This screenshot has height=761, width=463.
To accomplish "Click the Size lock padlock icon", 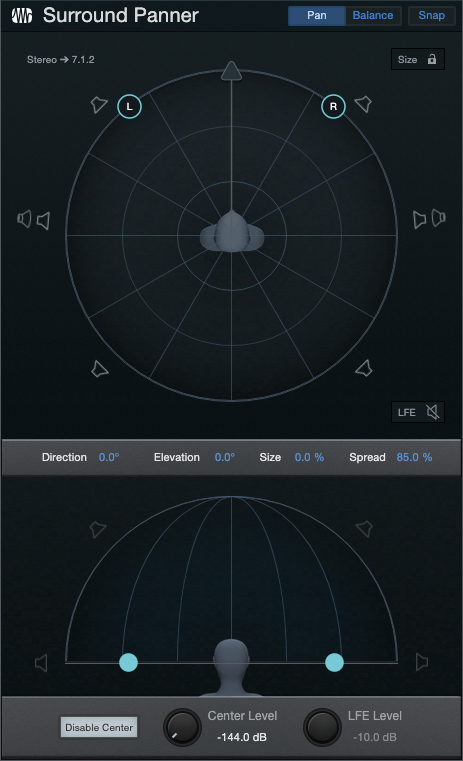I will [431, 59].
